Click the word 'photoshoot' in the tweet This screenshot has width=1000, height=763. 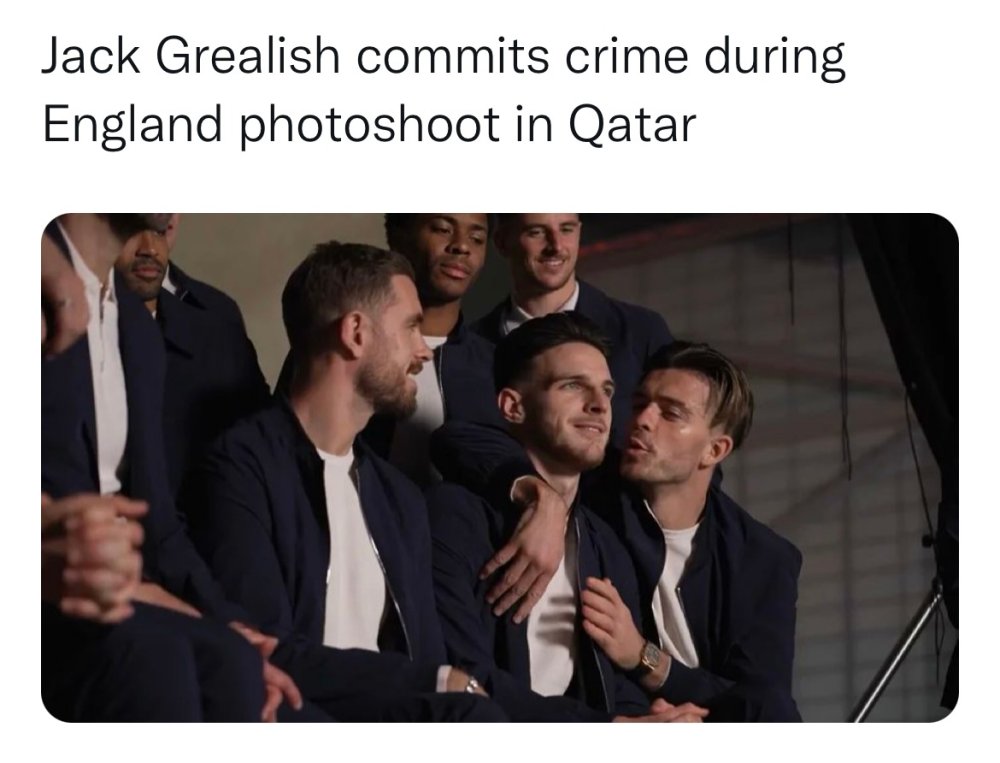(369, 124)
